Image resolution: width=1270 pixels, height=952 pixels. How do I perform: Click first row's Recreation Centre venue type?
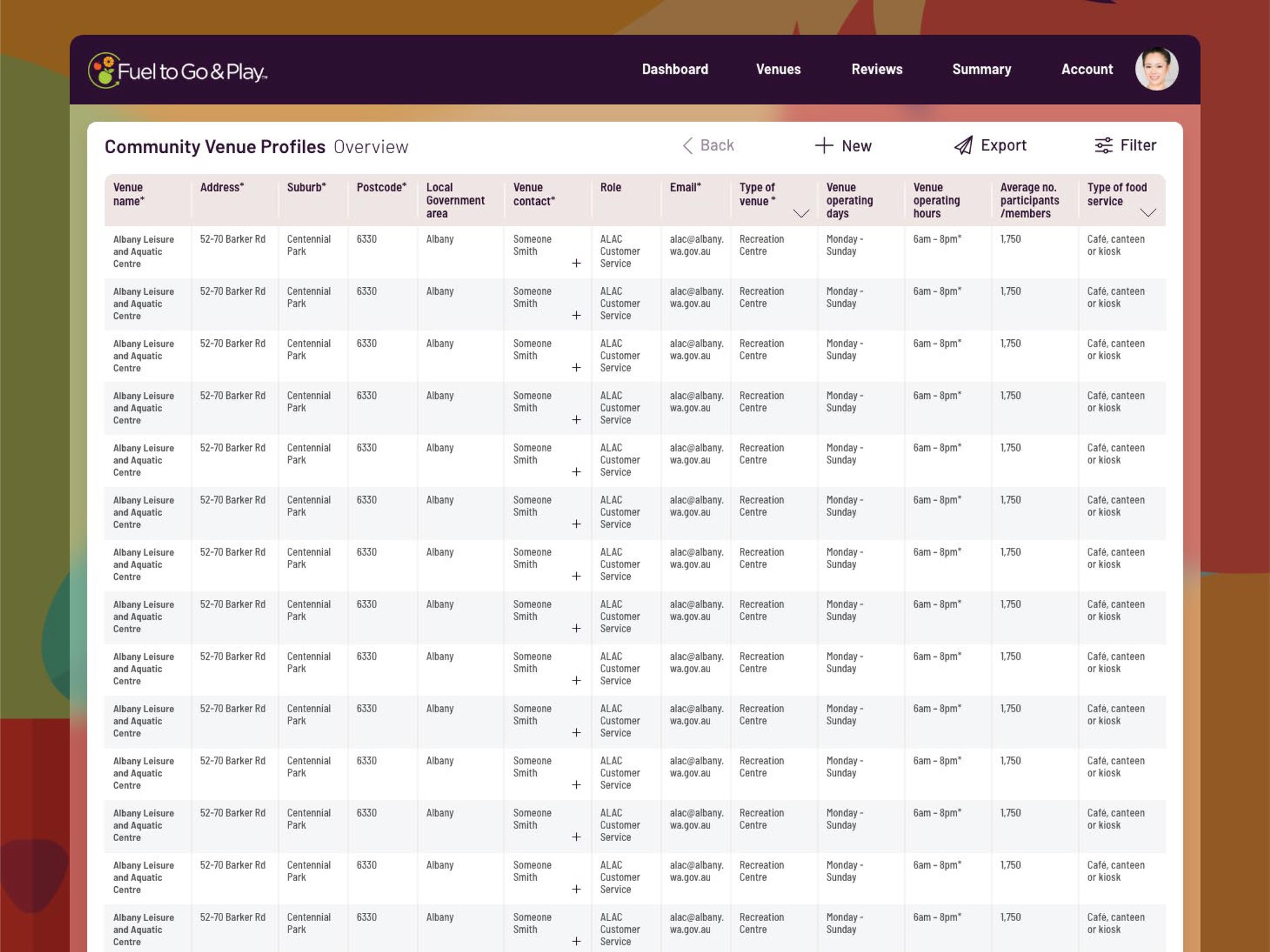click(761, 246)
